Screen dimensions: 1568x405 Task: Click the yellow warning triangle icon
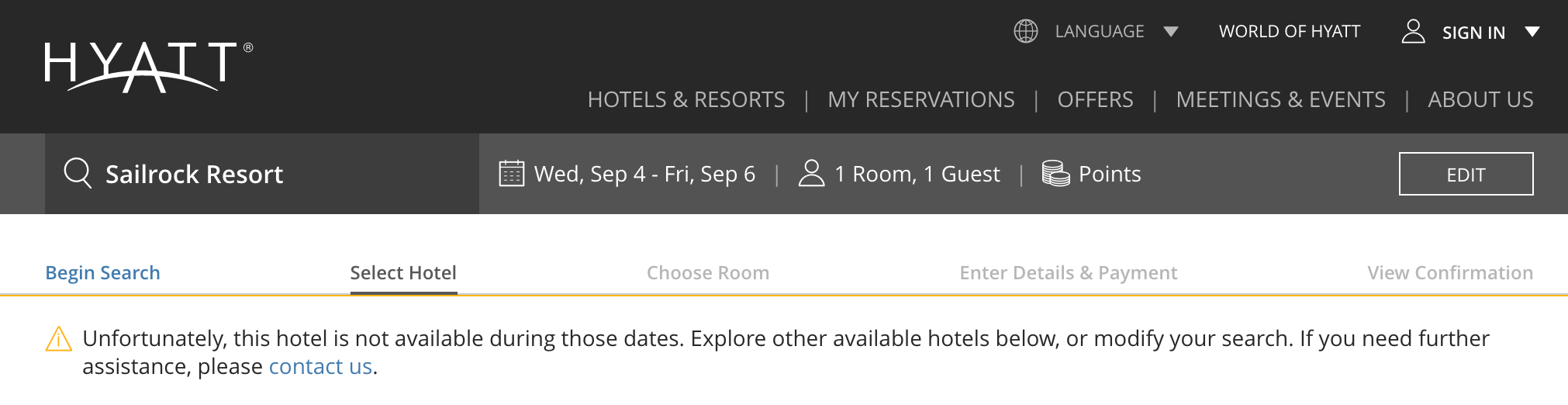point(59,339)
